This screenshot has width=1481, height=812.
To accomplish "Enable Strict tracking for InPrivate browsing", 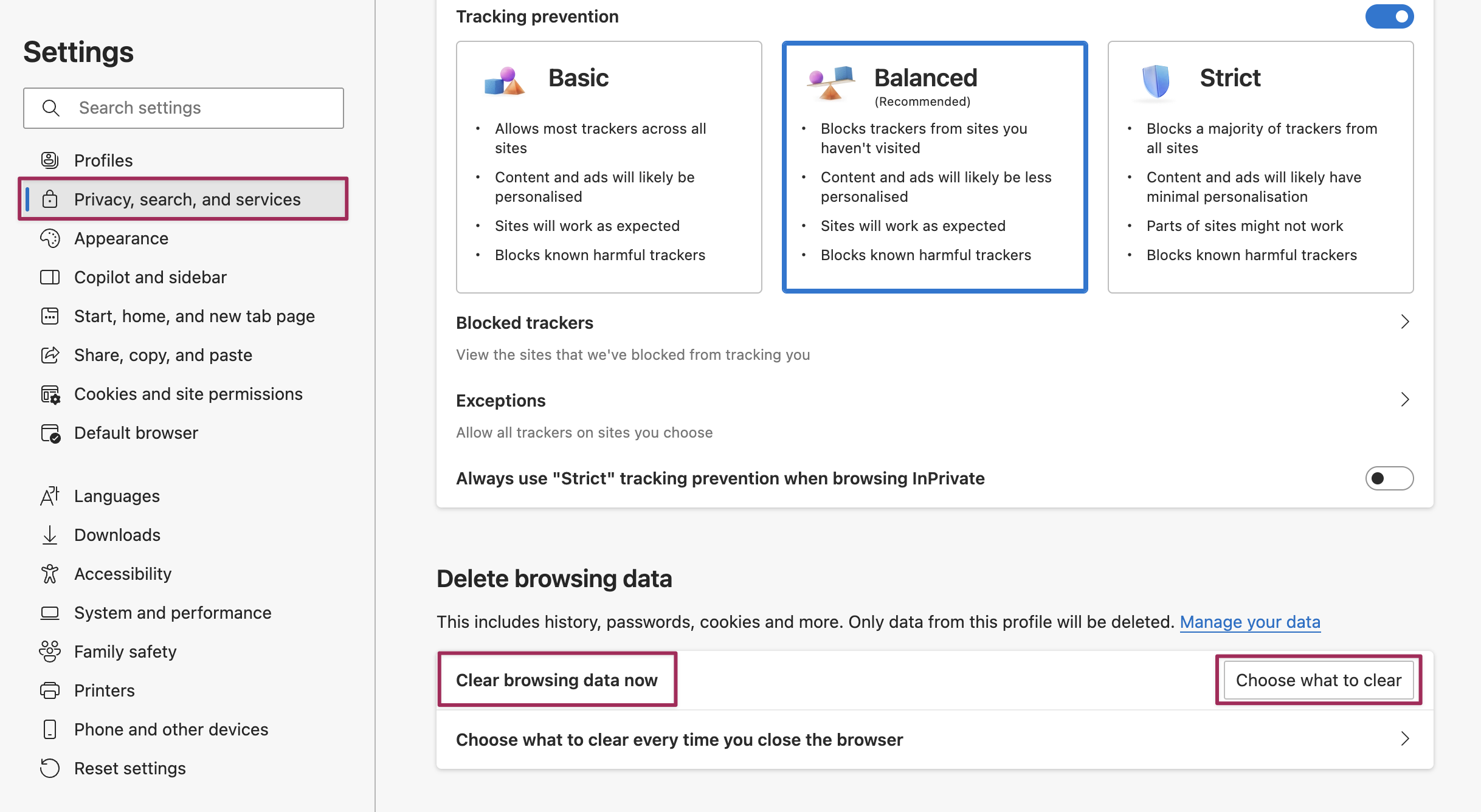I will [x=1389, y=478].
